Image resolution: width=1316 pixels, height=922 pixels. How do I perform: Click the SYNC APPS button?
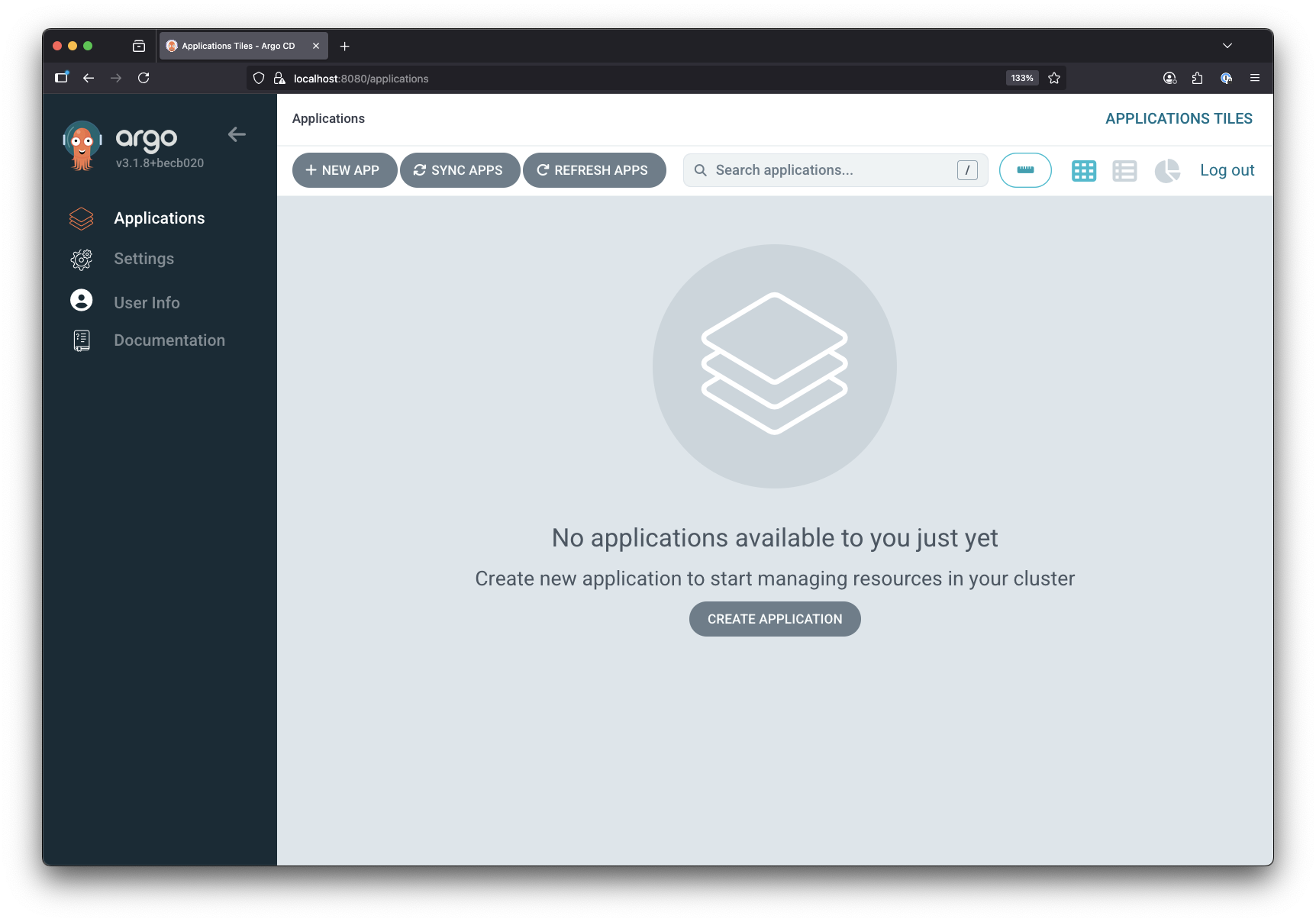pyautogui.click(x=460, y=170)
